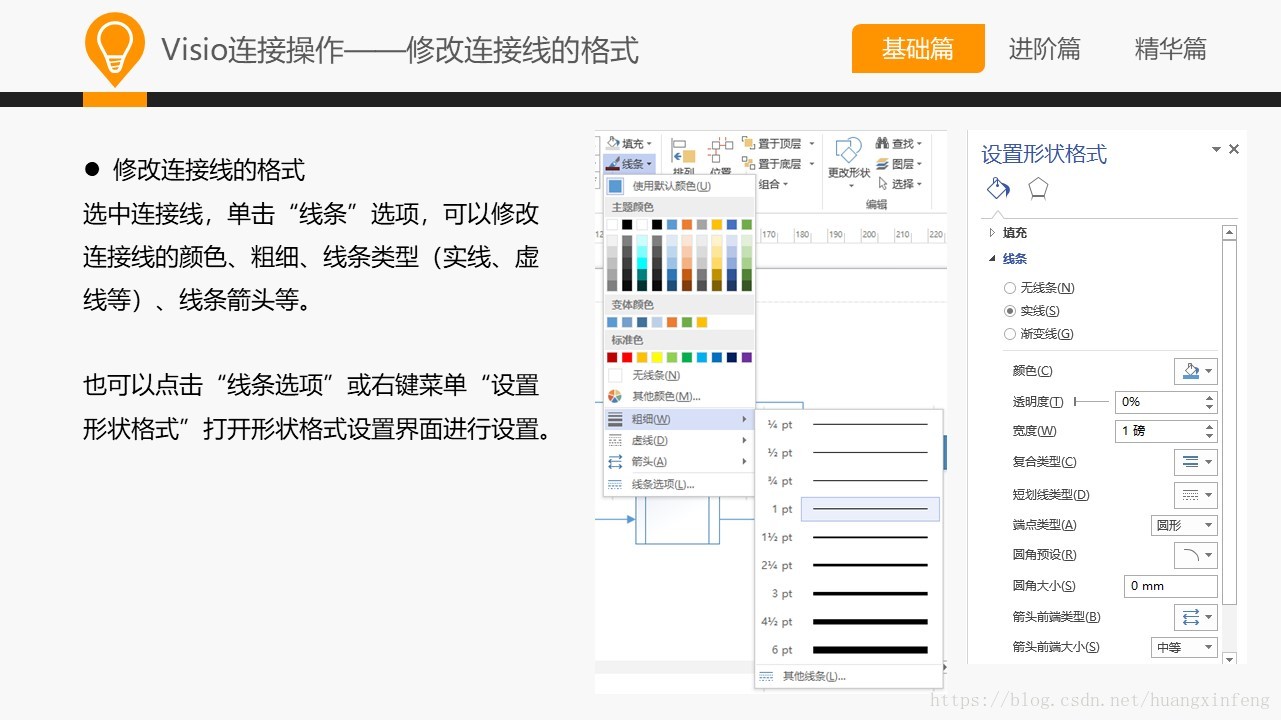1281x720 pixels.
Task: Click the 更改形状 change shape icon
Action: pos(849,152)
